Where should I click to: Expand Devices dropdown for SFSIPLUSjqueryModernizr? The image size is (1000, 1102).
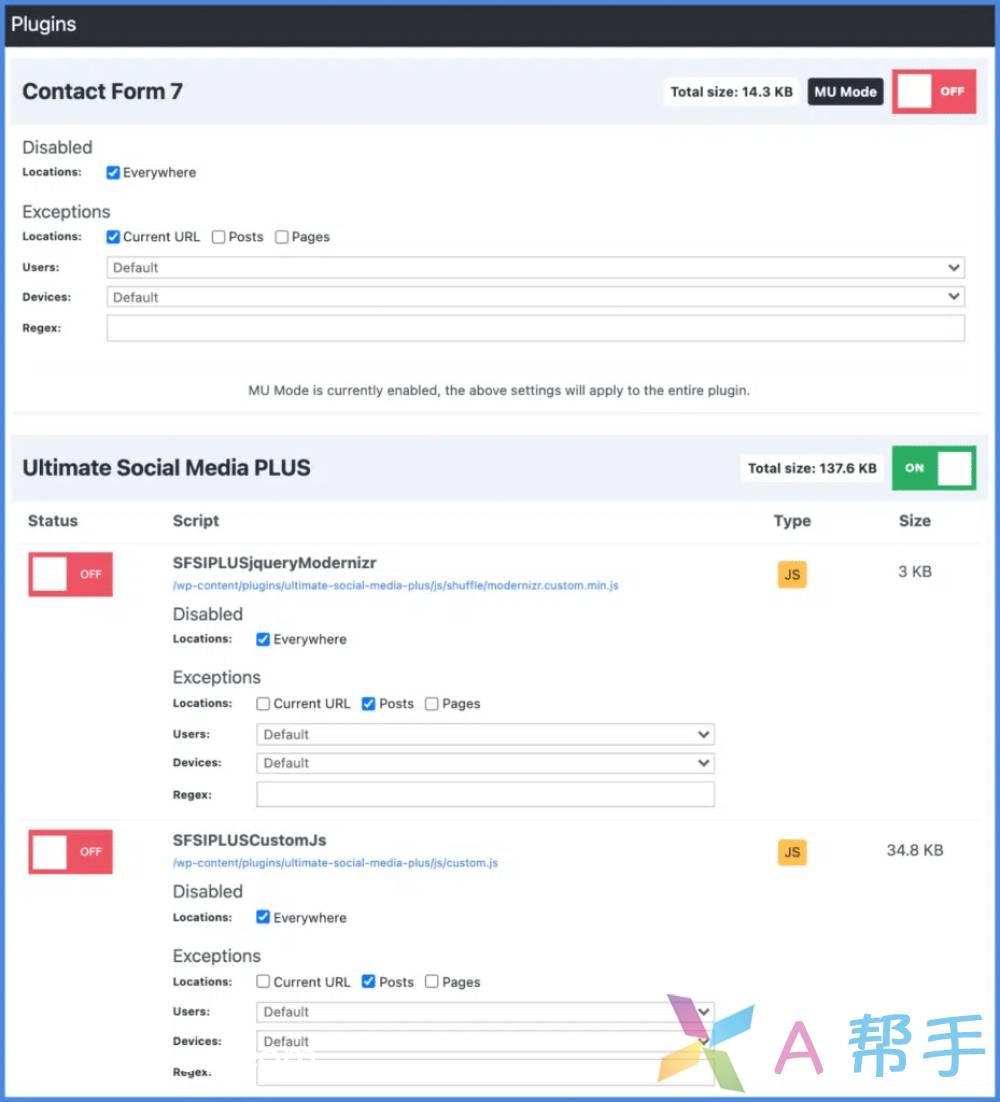pyautogui.click(x=485, y=763)
